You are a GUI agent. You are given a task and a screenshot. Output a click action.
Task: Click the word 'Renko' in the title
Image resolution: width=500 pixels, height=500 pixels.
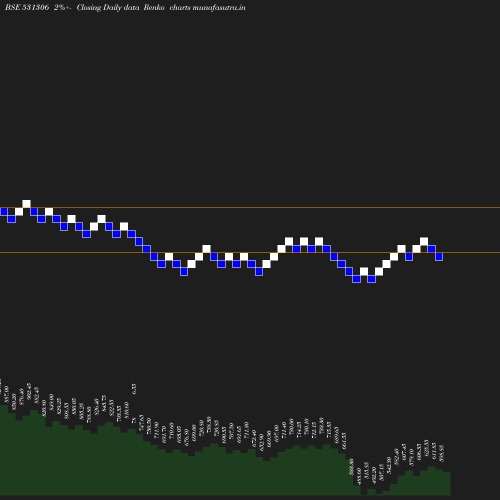[154, 8]
